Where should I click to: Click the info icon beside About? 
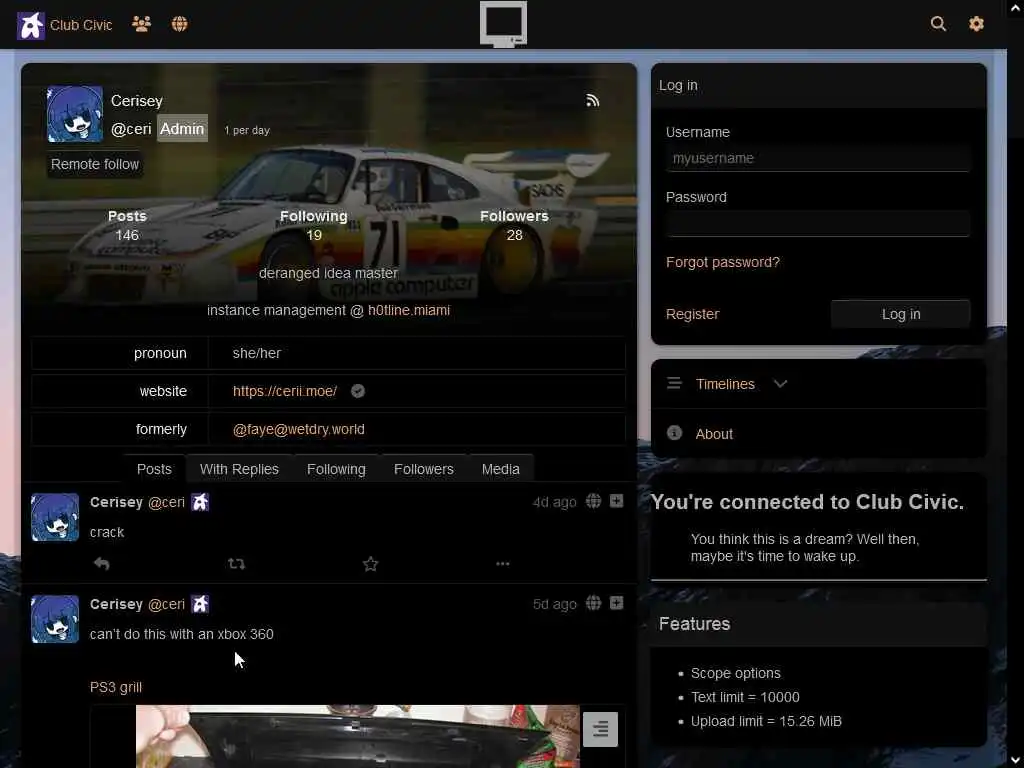point(674,433)
